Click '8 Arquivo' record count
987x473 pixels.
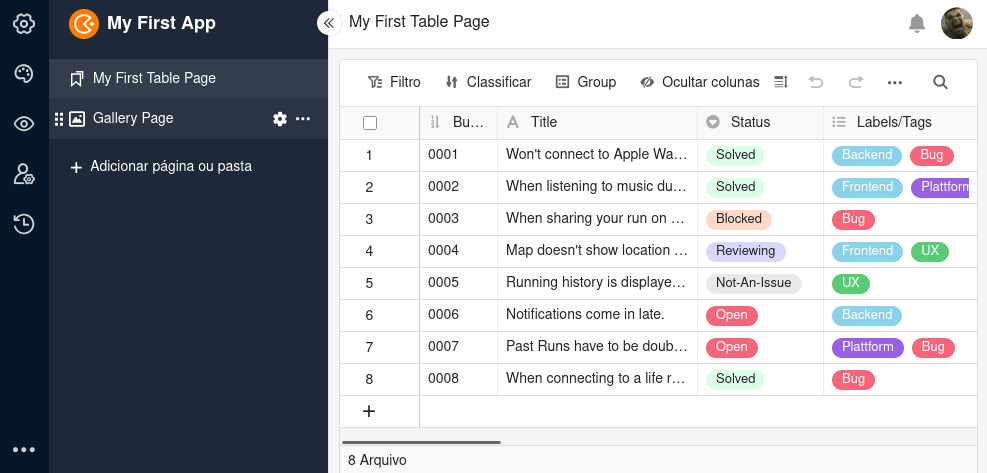pyautogui.click(x=377, y=460)
